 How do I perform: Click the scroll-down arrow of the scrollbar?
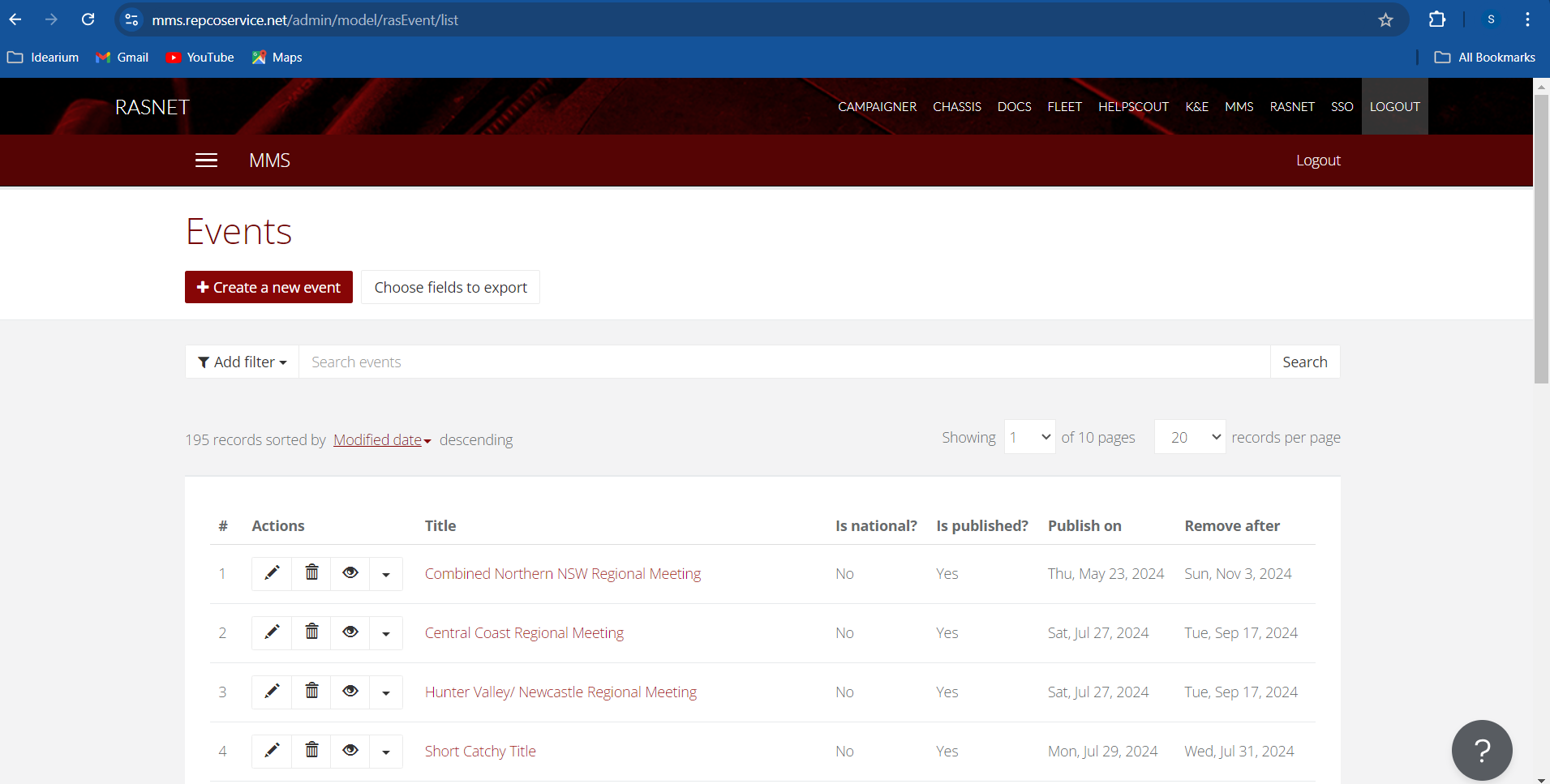pos(1541,779)
